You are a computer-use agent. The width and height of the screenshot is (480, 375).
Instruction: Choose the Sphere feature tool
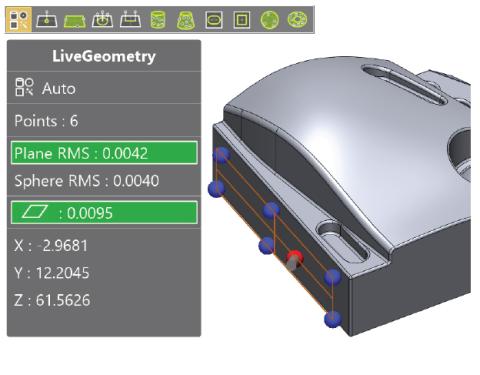click(269, 20)
